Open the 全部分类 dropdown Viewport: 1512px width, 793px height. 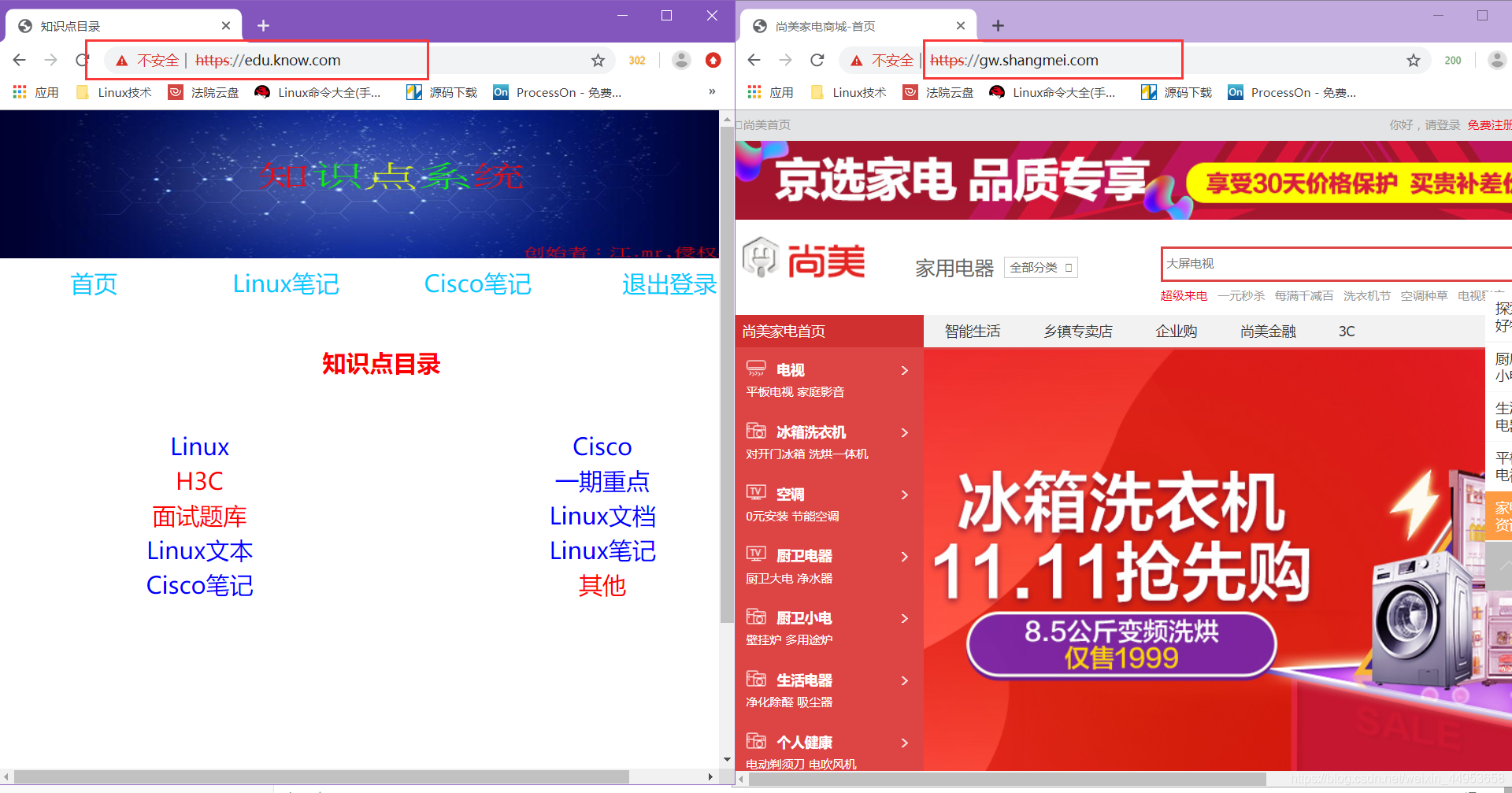[x=1041, y=267]
